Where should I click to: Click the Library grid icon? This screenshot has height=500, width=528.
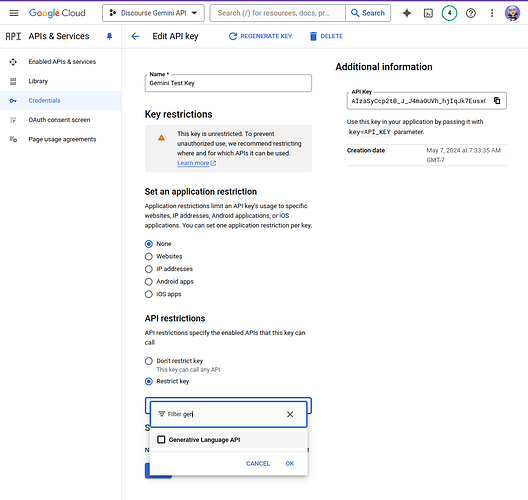point(13,81)
